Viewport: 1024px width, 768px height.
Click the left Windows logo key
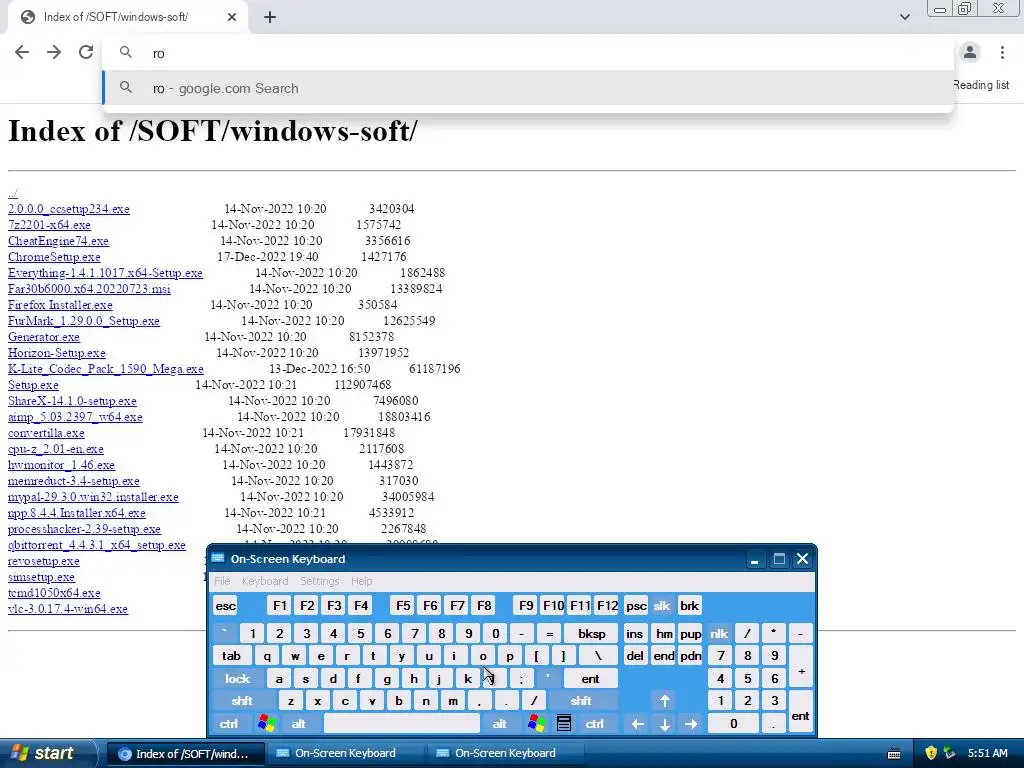click(x=266, y=724)
